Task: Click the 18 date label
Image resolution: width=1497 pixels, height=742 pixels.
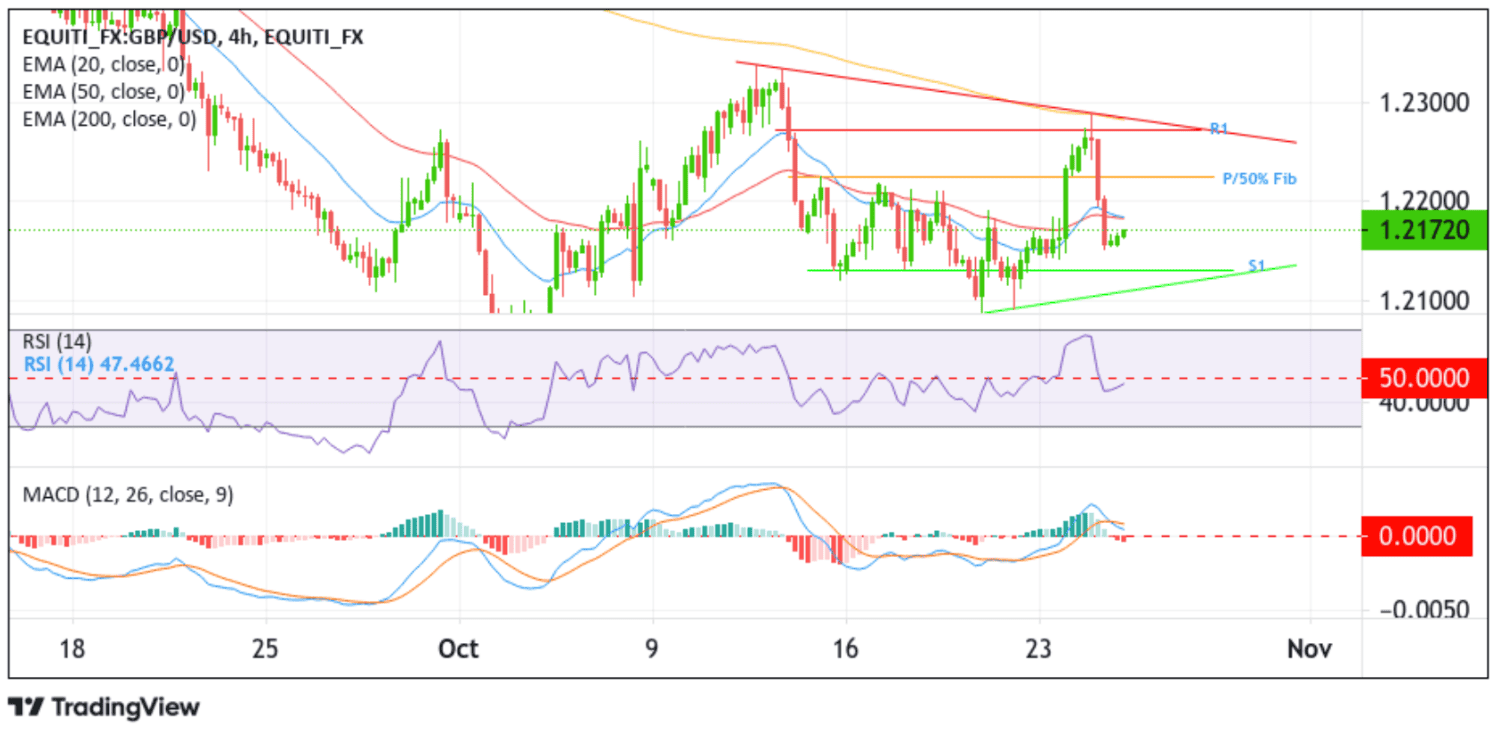Action: [x=74, y=648]
